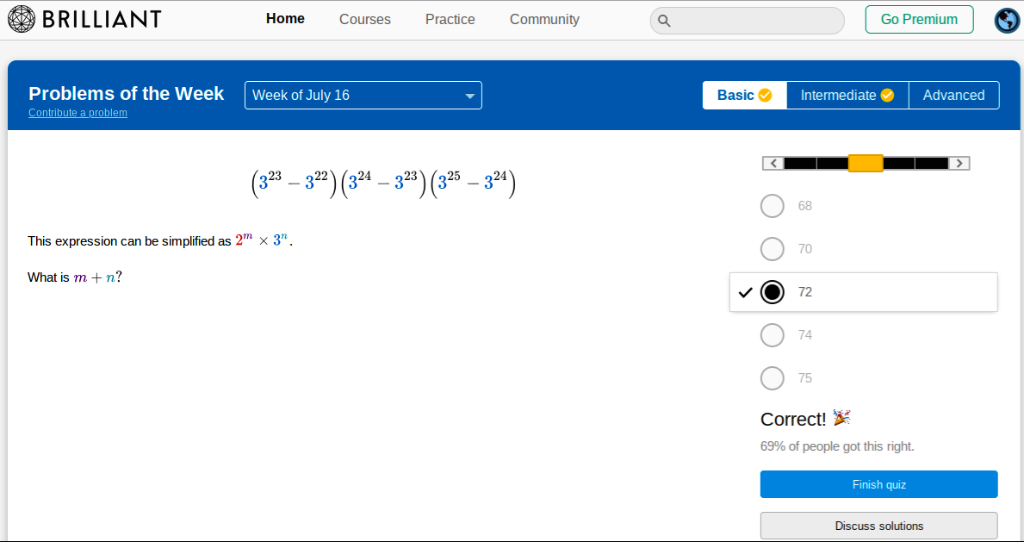Switch to the Advanced difficulty tab
Screen dimensions: 1024x542
[x=953, y=95]
